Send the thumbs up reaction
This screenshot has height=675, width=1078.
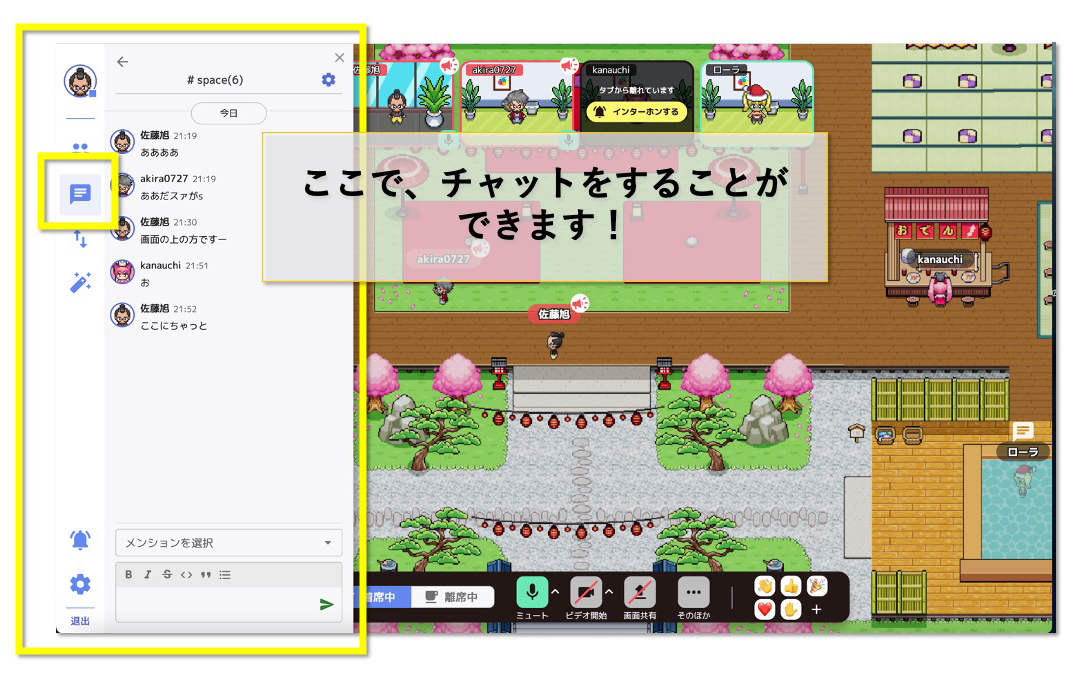[x=791, y=587]
